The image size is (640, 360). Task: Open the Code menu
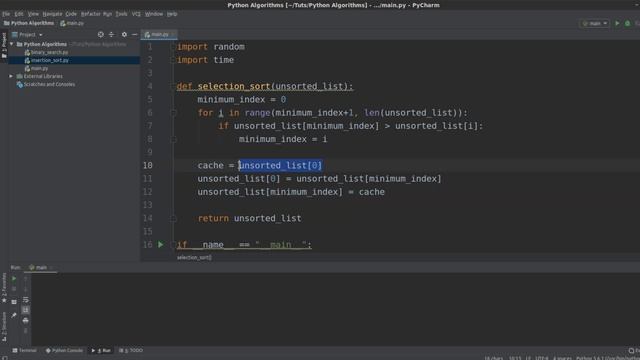pyautogui.click(x=71, y=14)
